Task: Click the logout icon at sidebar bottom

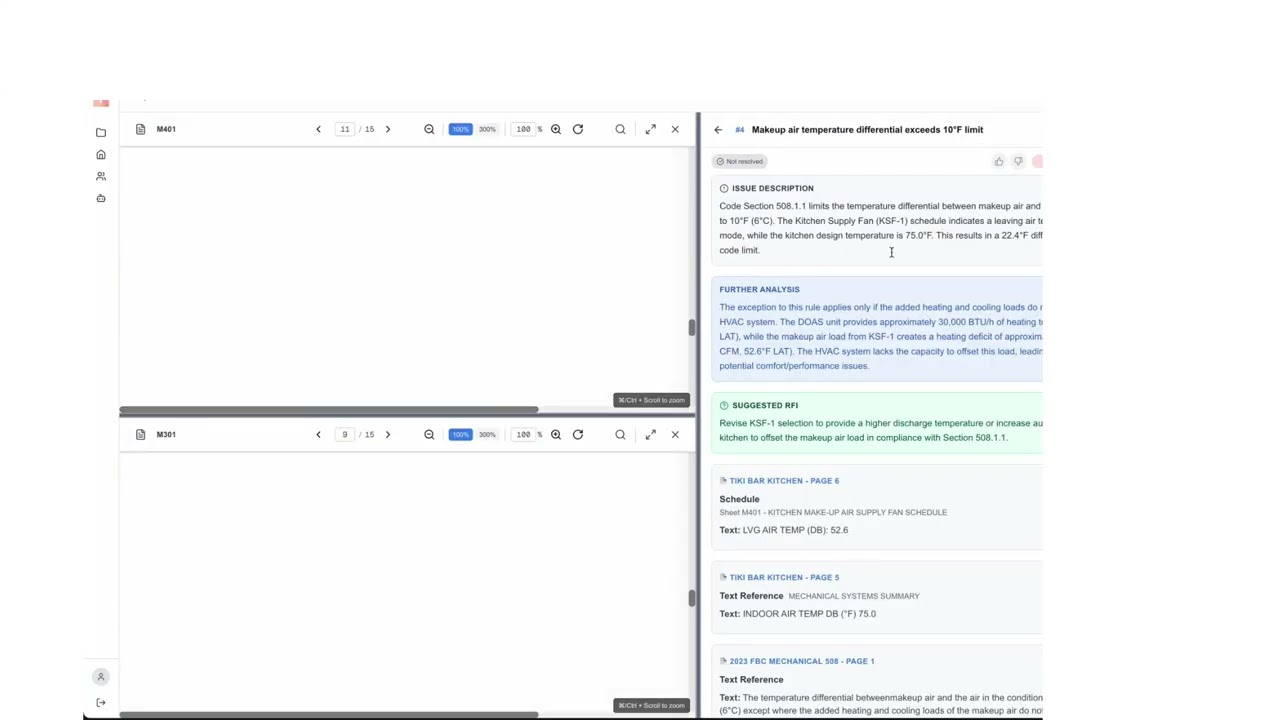Action: coord(101,702)
